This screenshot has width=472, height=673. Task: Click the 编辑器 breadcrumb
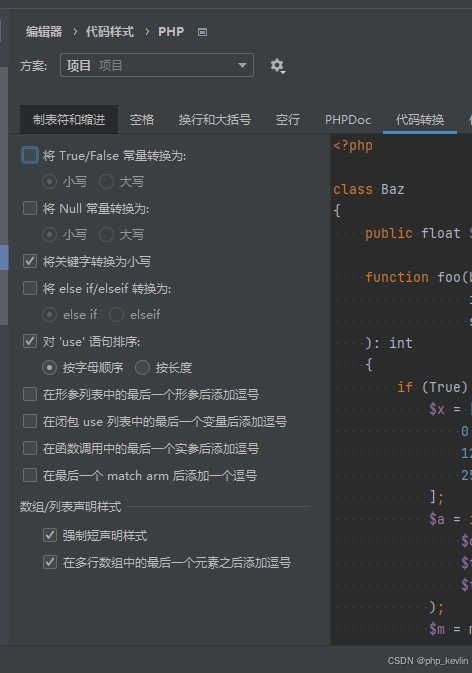[44, 32]
